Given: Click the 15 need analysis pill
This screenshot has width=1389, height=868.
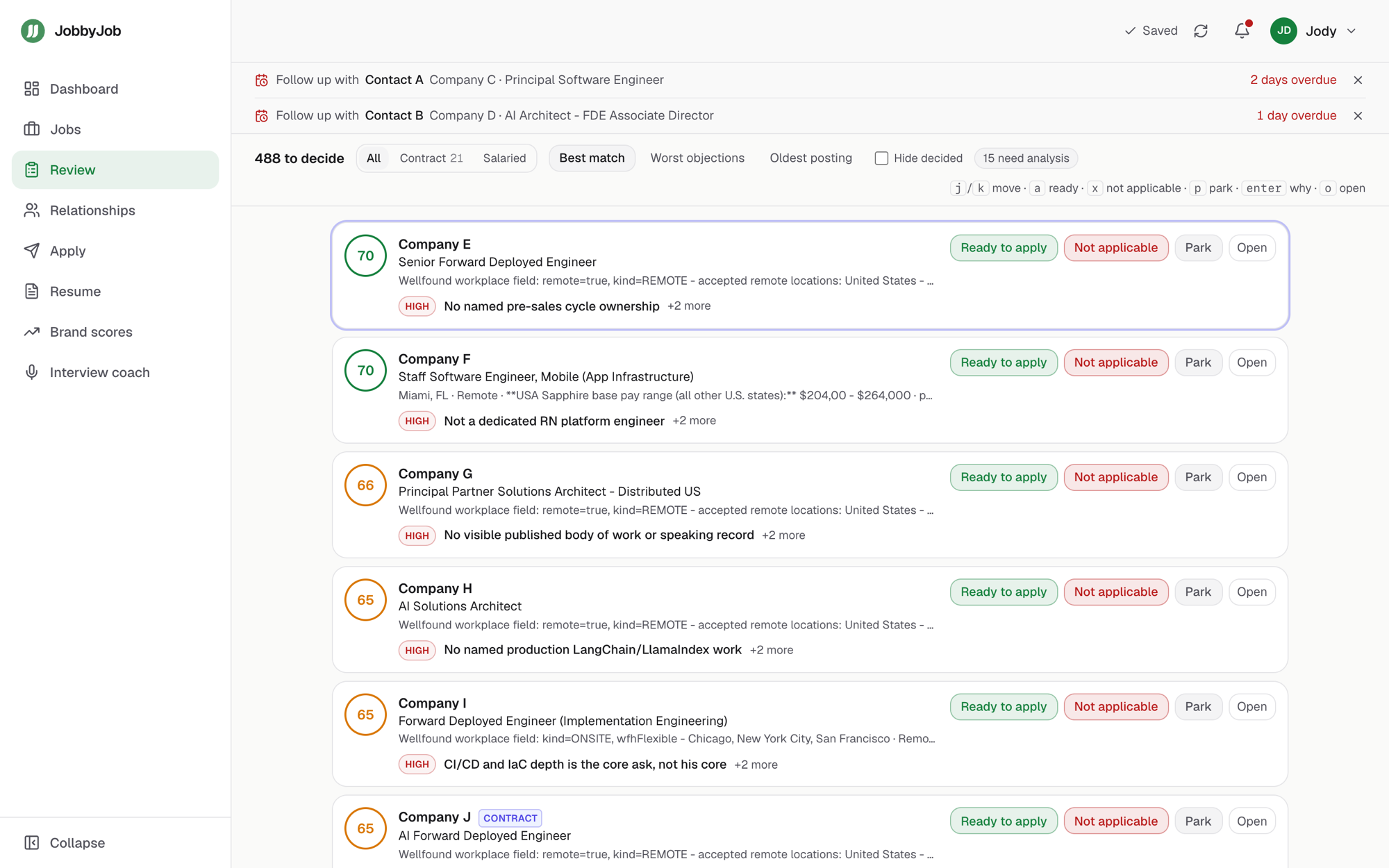Looking at the screenshot, I should [x=1026, y=158].
